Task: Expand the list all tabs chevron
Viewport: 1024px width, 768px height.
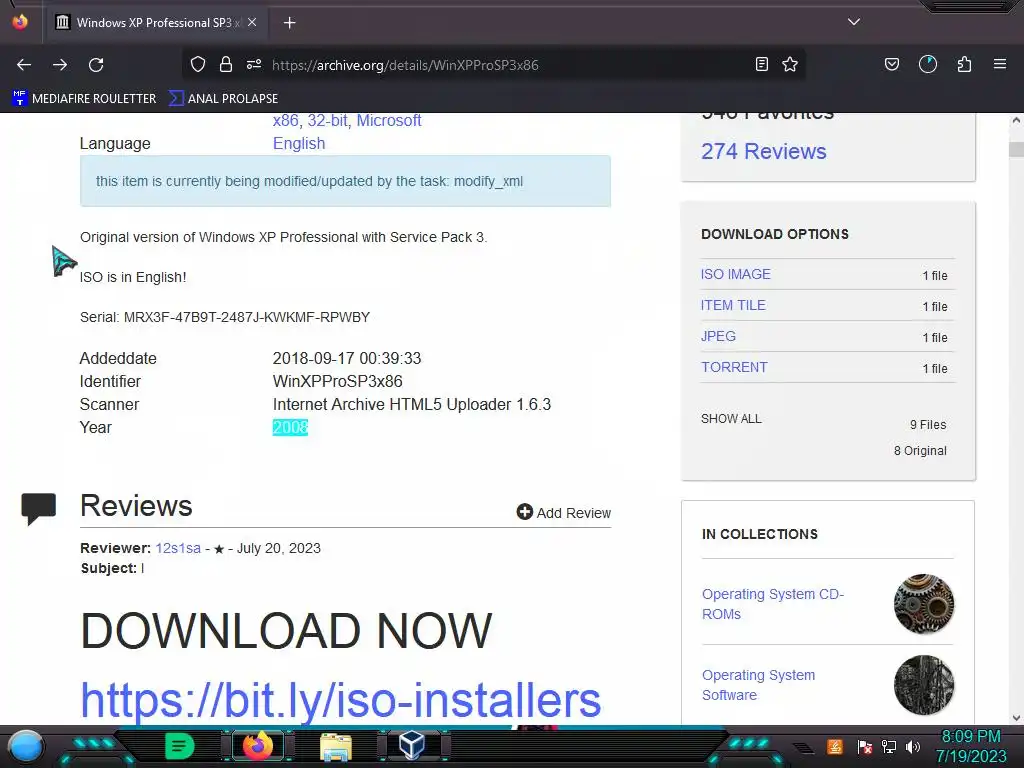Action: pyautogui.click(x=854, y=22)
